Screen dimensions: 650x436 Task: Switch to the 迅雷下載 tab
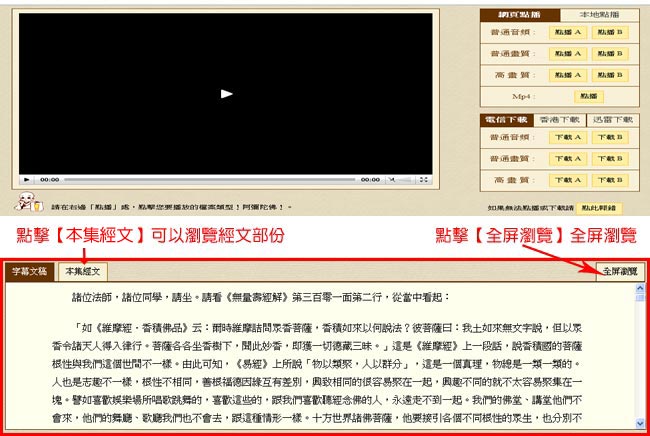(611, 119)
